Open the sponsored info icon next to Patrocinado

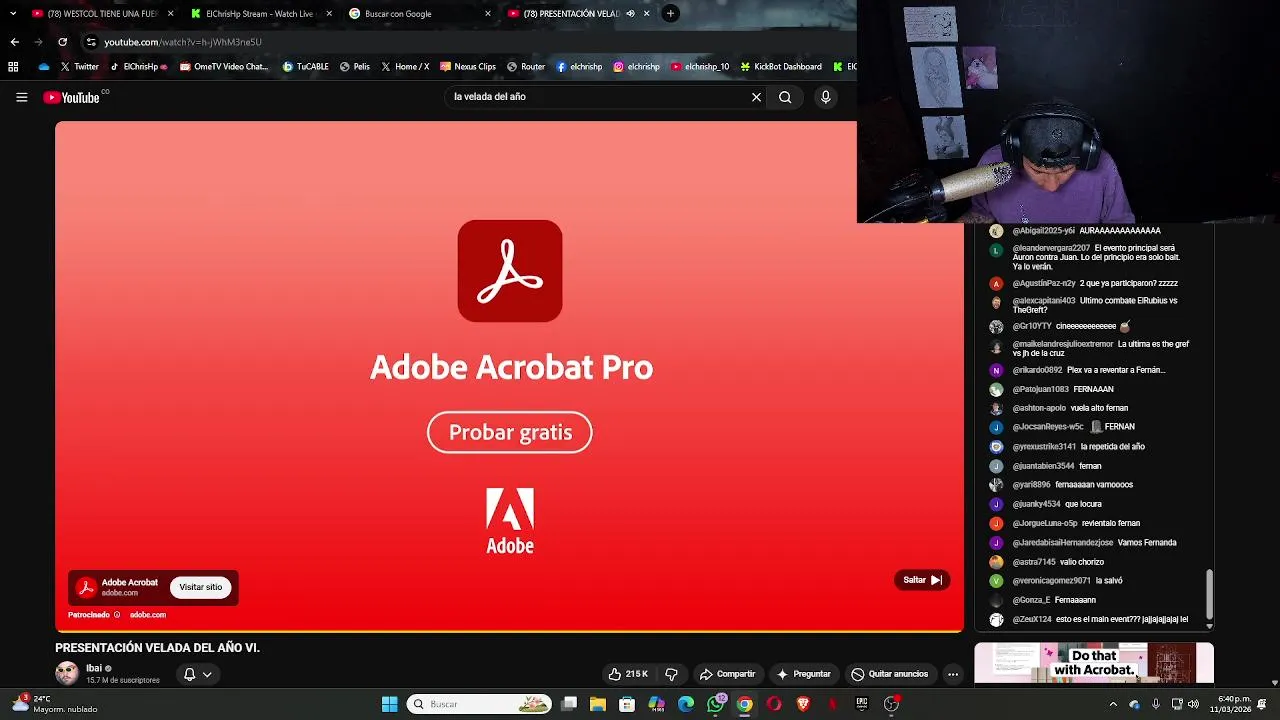click(117, 615)
